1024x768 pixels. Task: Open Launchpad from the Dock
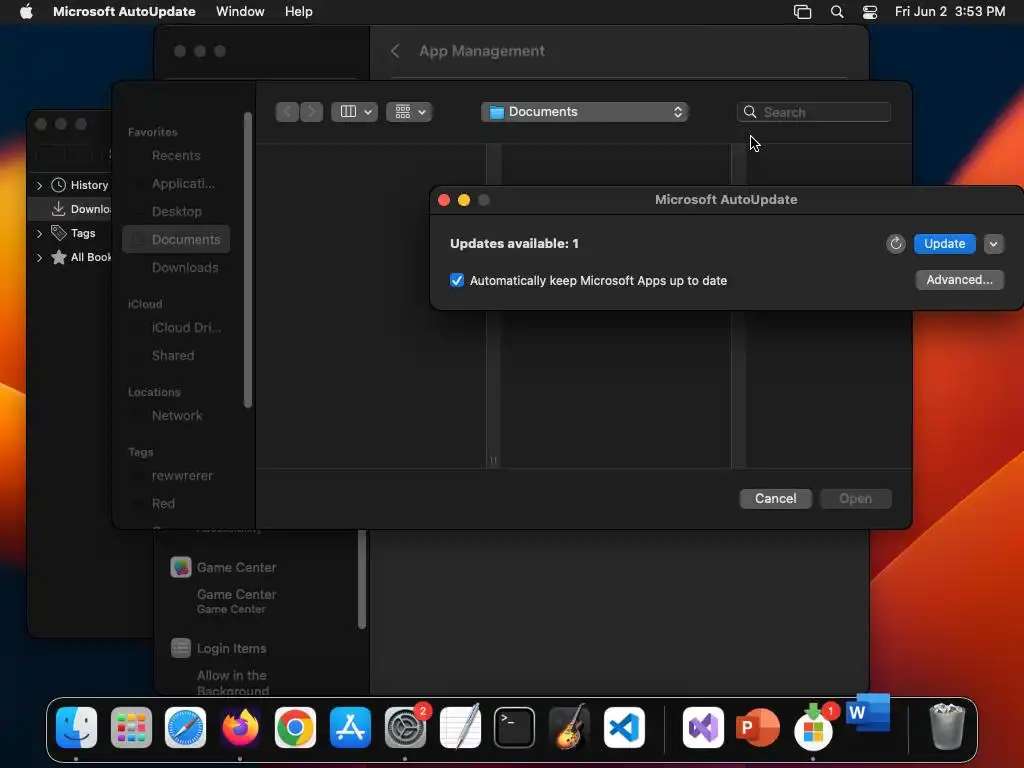click(131, 728)
